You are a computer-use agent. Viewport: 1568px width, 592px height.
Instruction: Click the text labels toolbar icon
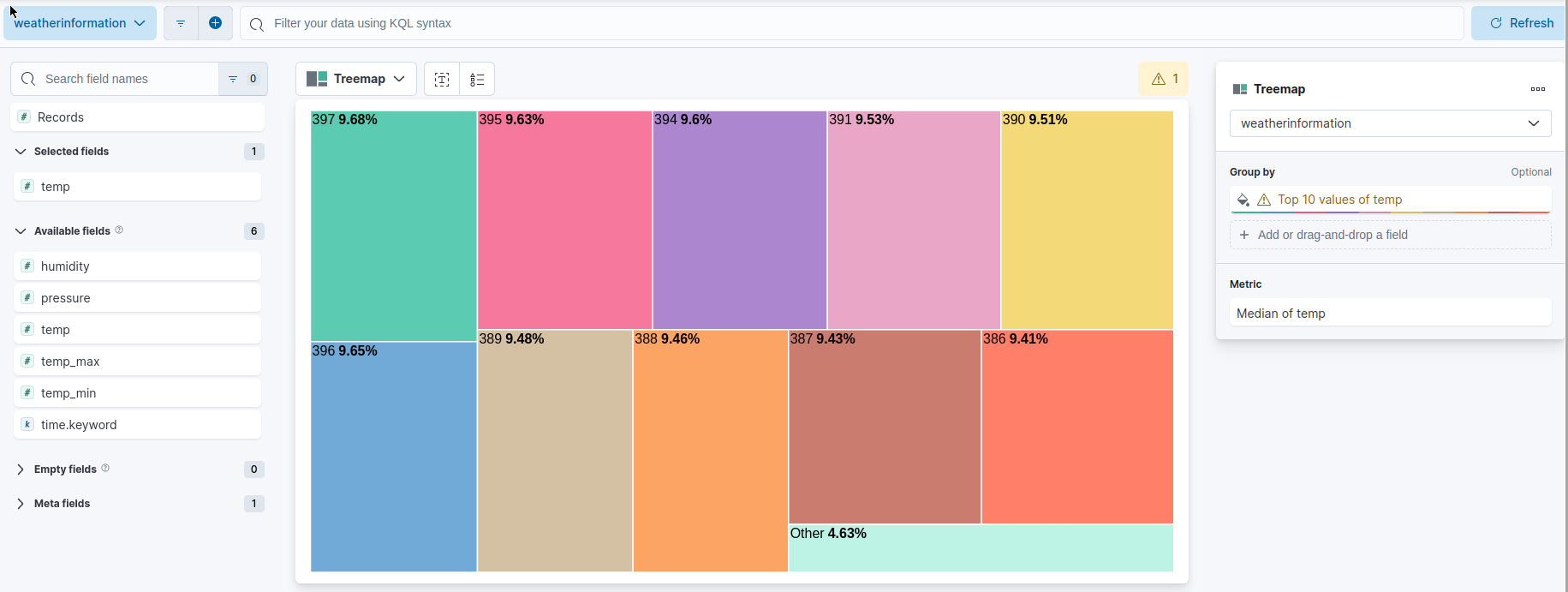click(442, 79)
